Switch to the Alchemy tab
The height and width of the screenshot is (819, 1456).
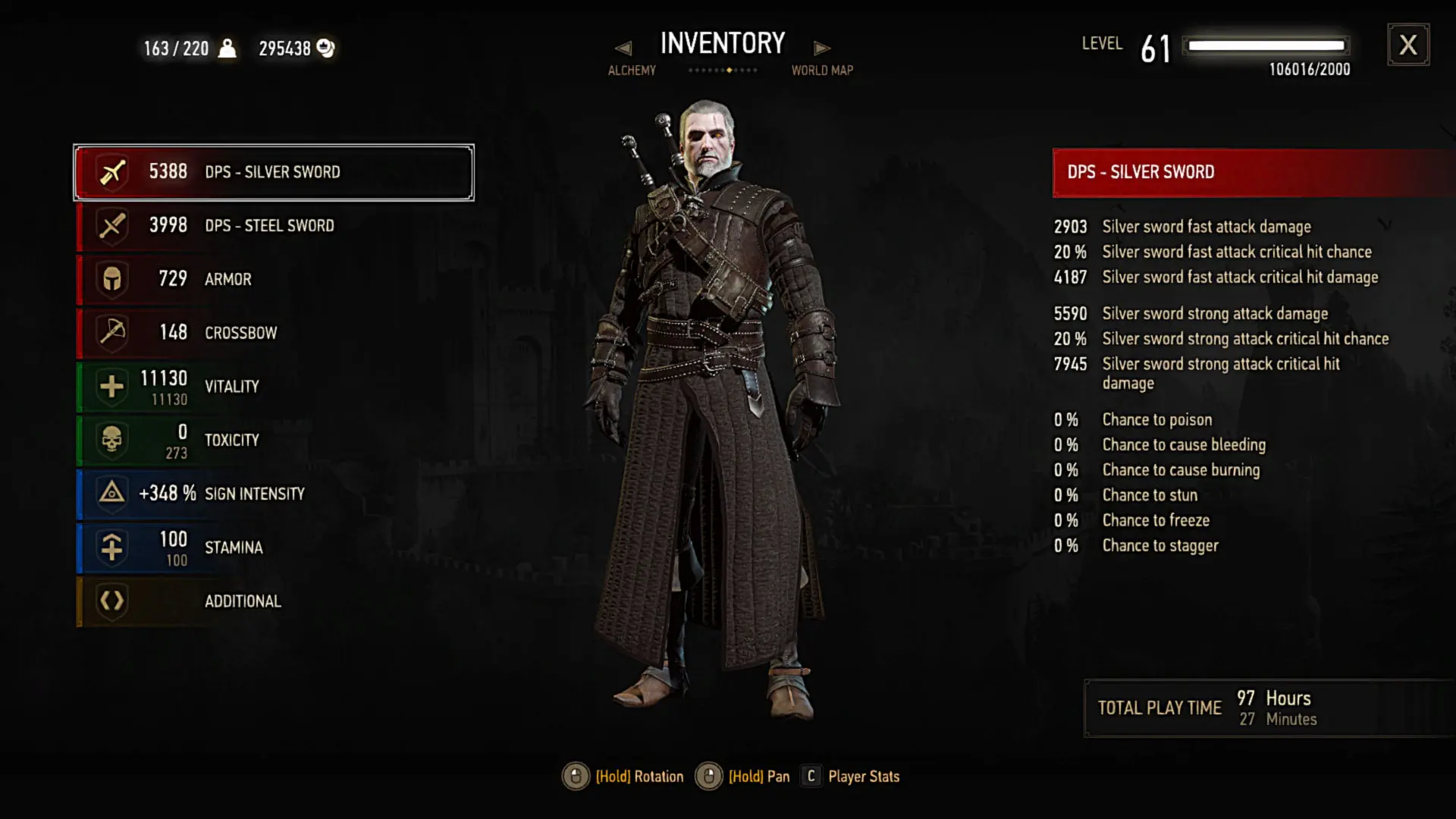click(632, 71)
